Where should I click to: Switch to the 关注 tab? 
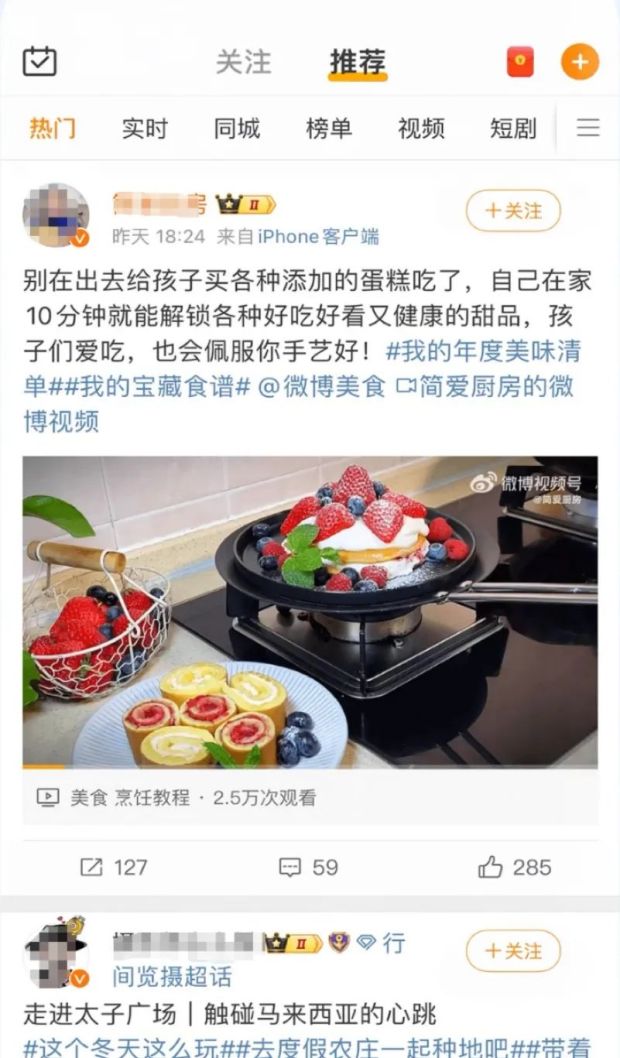tap(244, 62)
